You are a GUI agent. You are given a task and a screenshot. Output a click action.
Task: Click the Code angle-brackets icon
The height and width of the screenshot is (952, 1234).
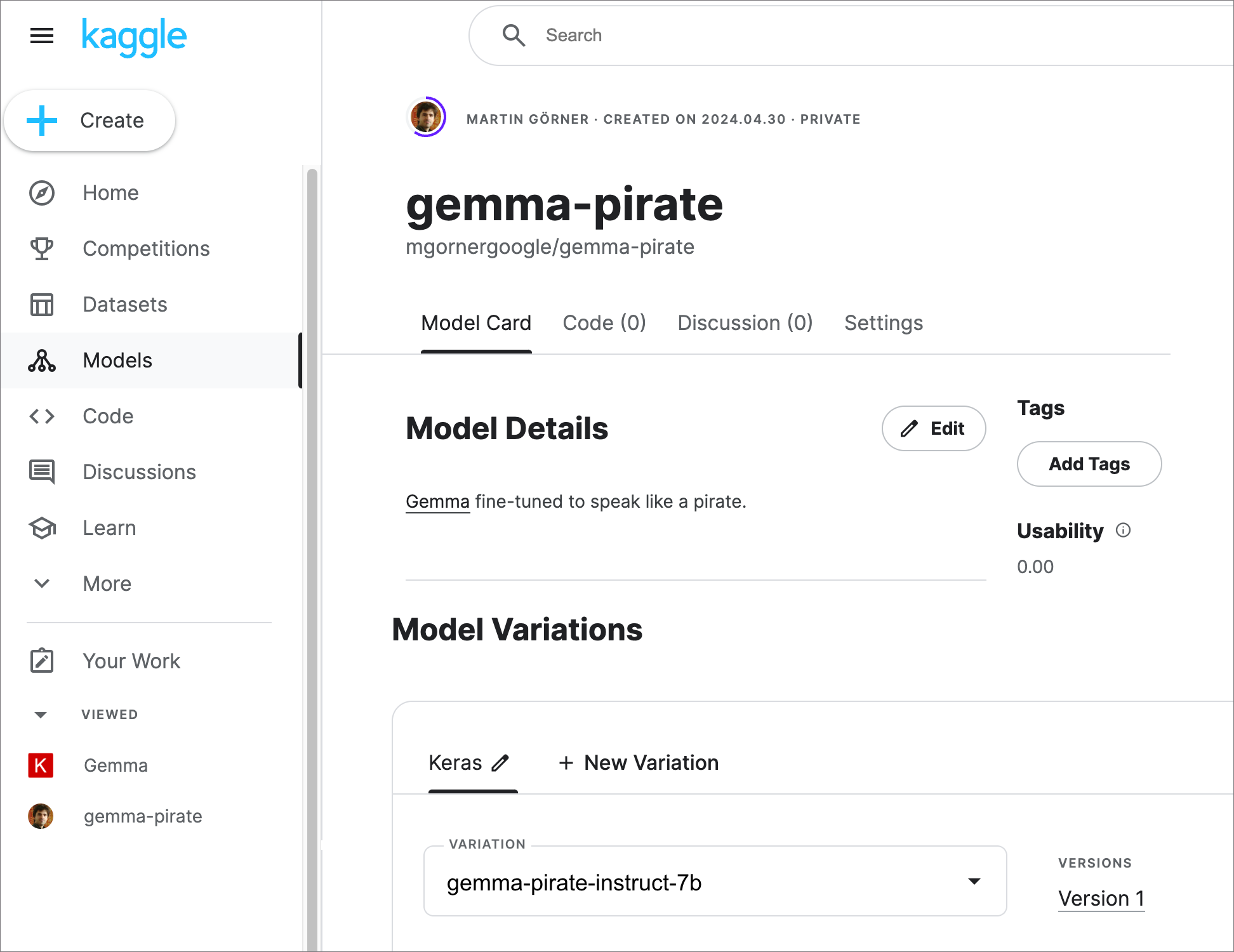tap(42, 416)
